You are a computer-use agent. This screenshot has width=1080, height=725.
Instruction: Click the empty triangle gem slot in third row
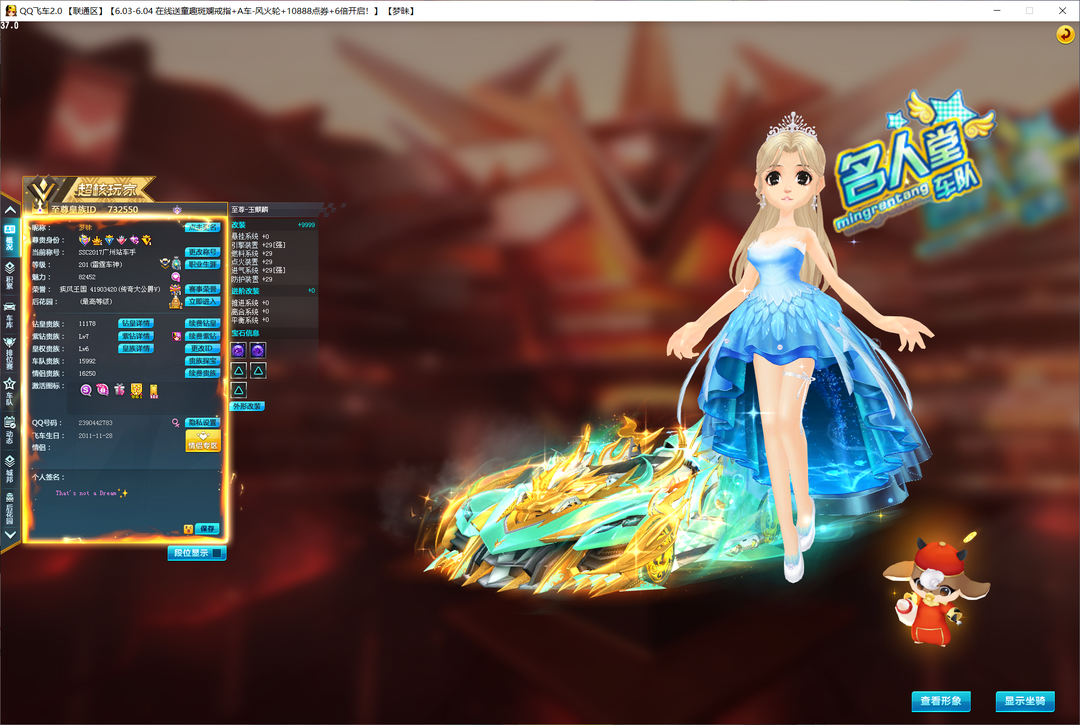click(239, 389)
